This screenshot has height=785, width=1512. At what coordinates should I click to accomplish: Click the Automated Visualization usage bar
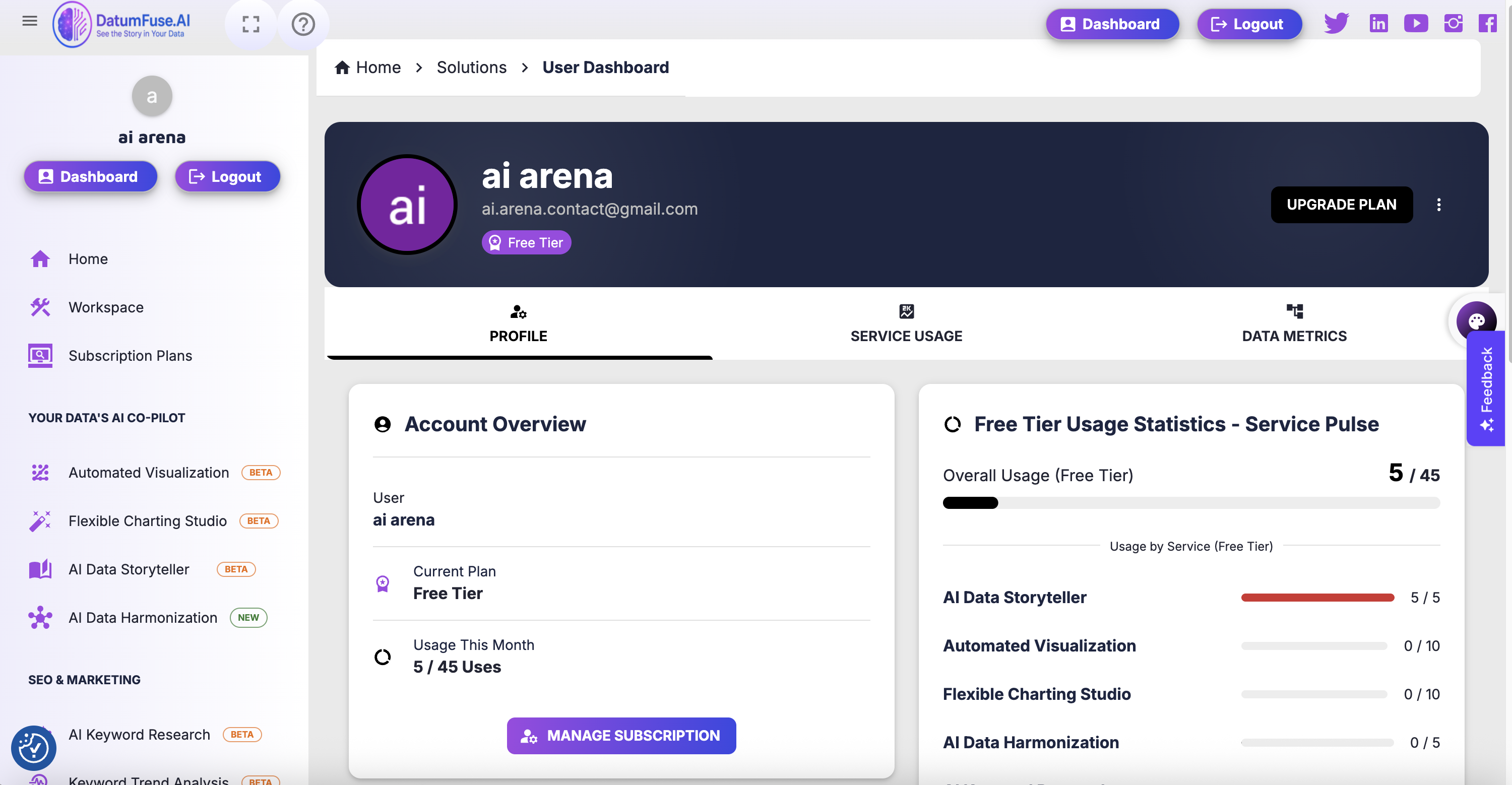point(1313,645)
